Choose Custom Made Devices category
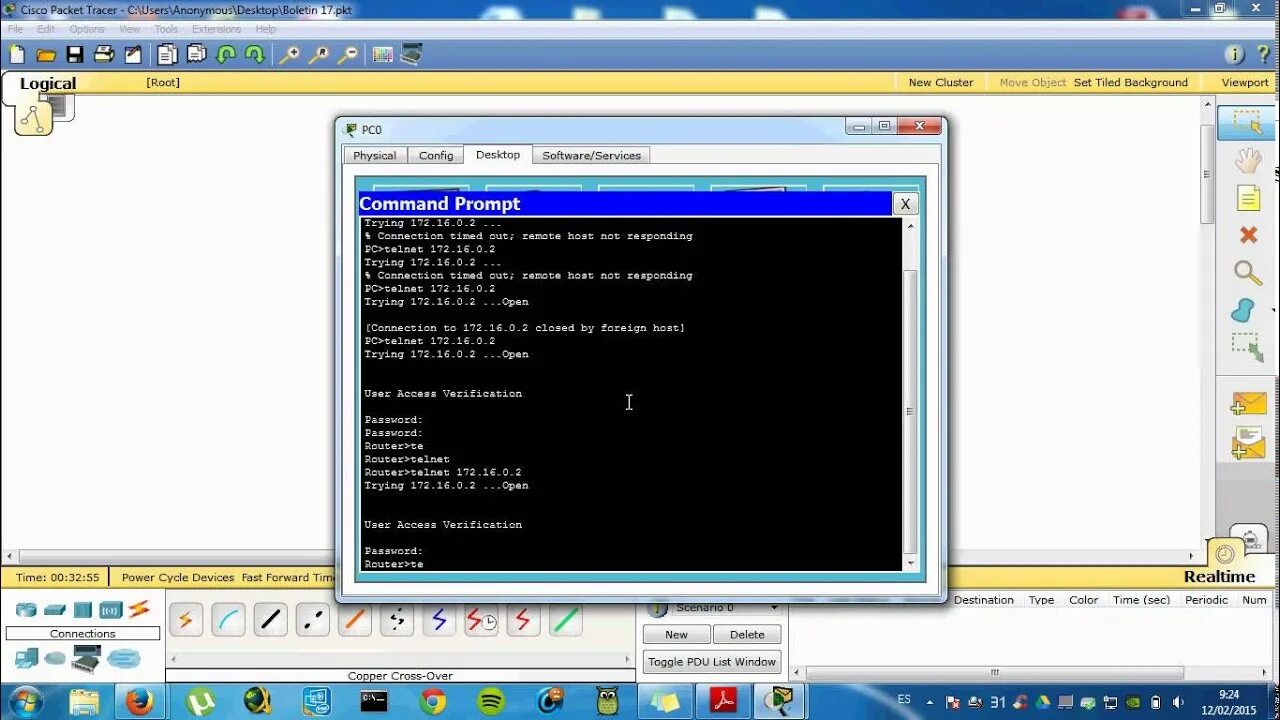This screenshot has height=720, width=1280. (x=87, y=658)
